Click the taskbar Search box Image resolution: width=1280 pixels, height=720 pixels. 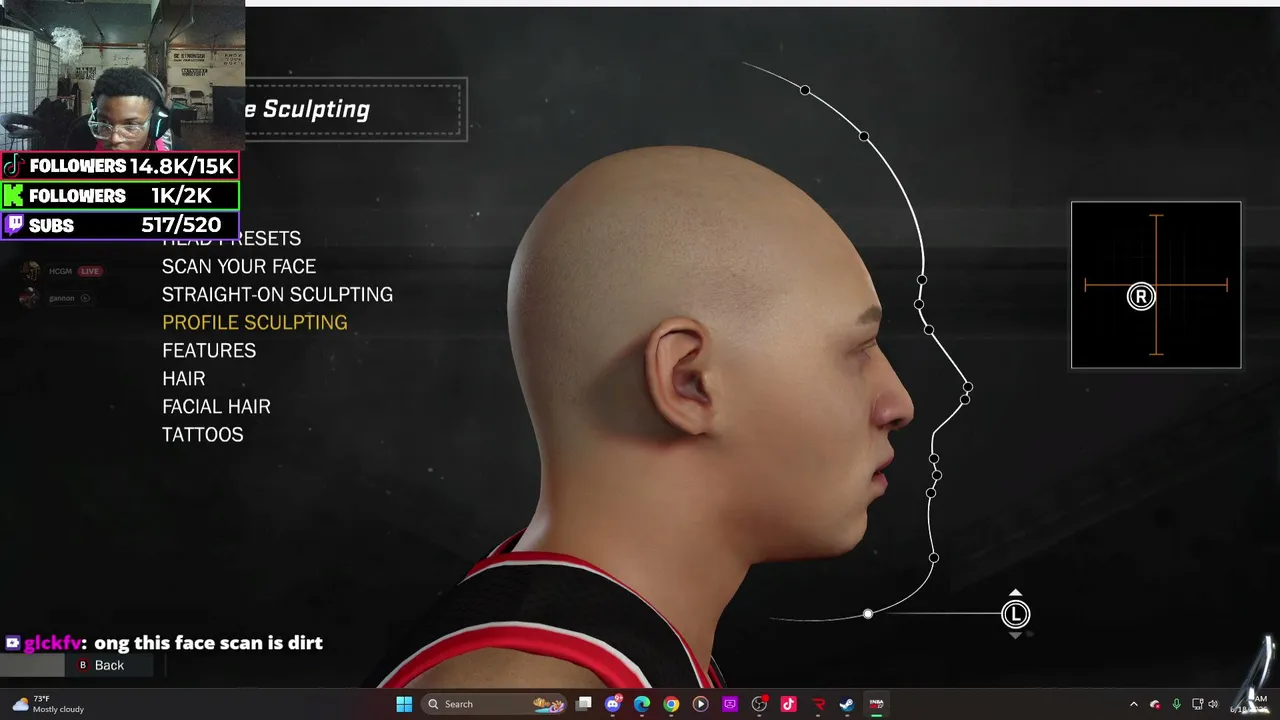point(492,704)
